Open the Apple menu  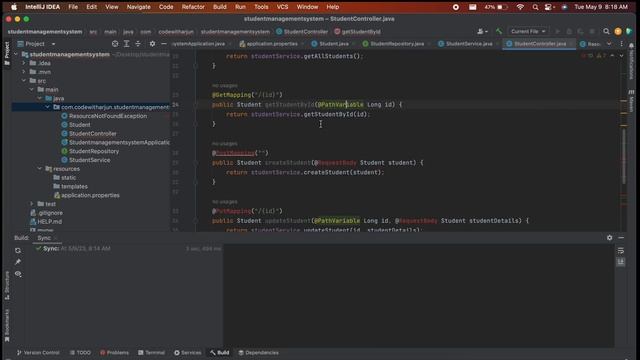tap(13, 7)
